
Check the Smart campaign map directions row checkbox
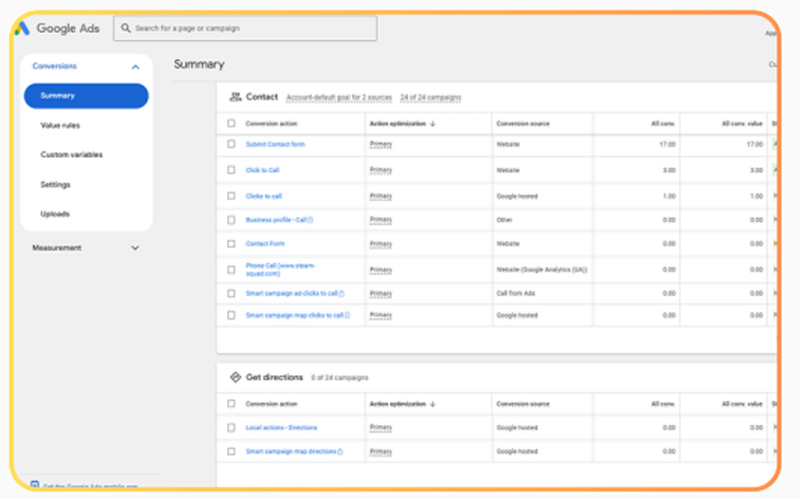231,452
